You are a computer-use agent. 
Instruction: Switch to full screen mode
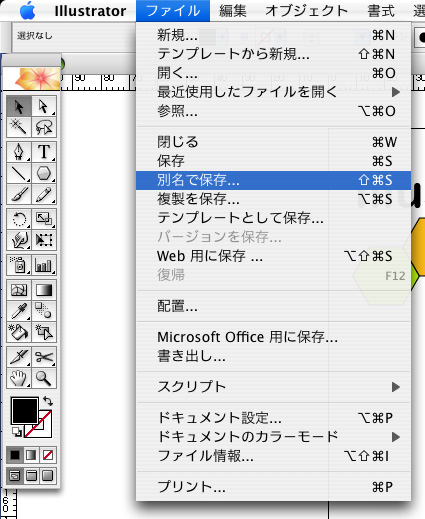(x=48, y=475)
